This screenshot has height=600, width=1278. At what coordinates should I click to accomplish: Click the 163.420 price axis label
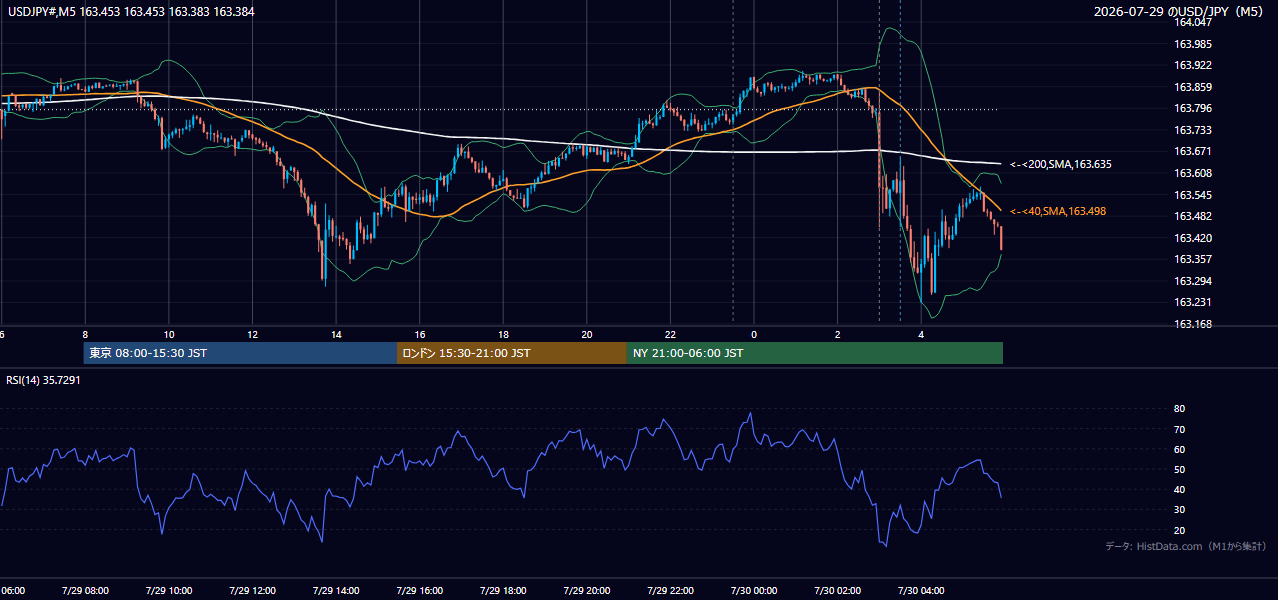(x=1193, y=238)
